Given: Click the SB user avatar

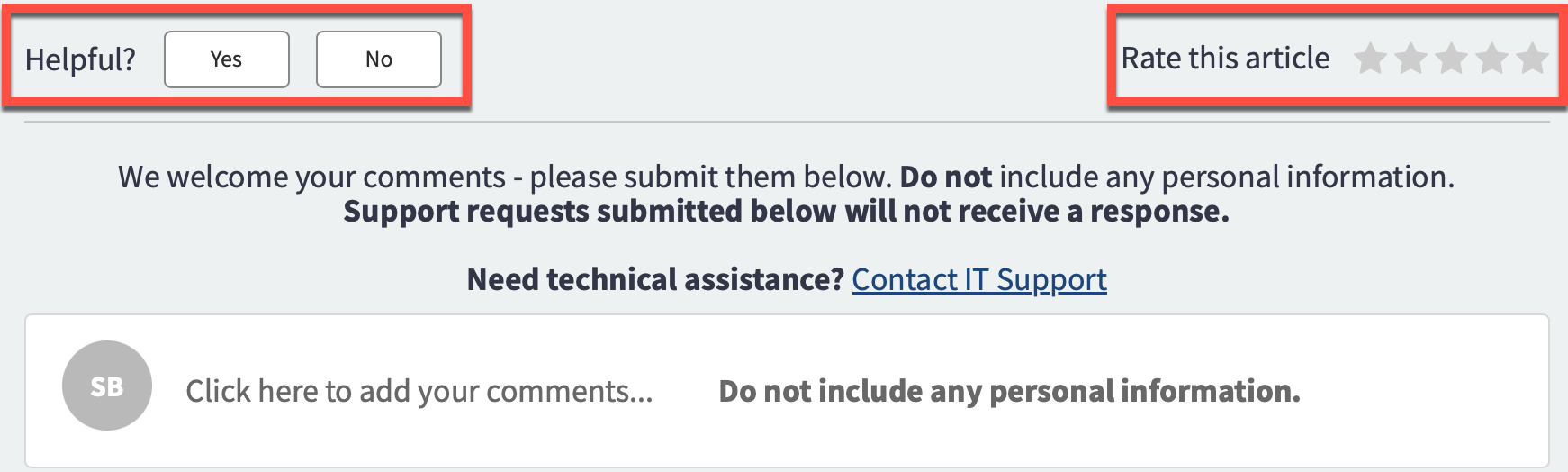Looking at the screenshot, I should pyautogui.click(x=106, y=386).
